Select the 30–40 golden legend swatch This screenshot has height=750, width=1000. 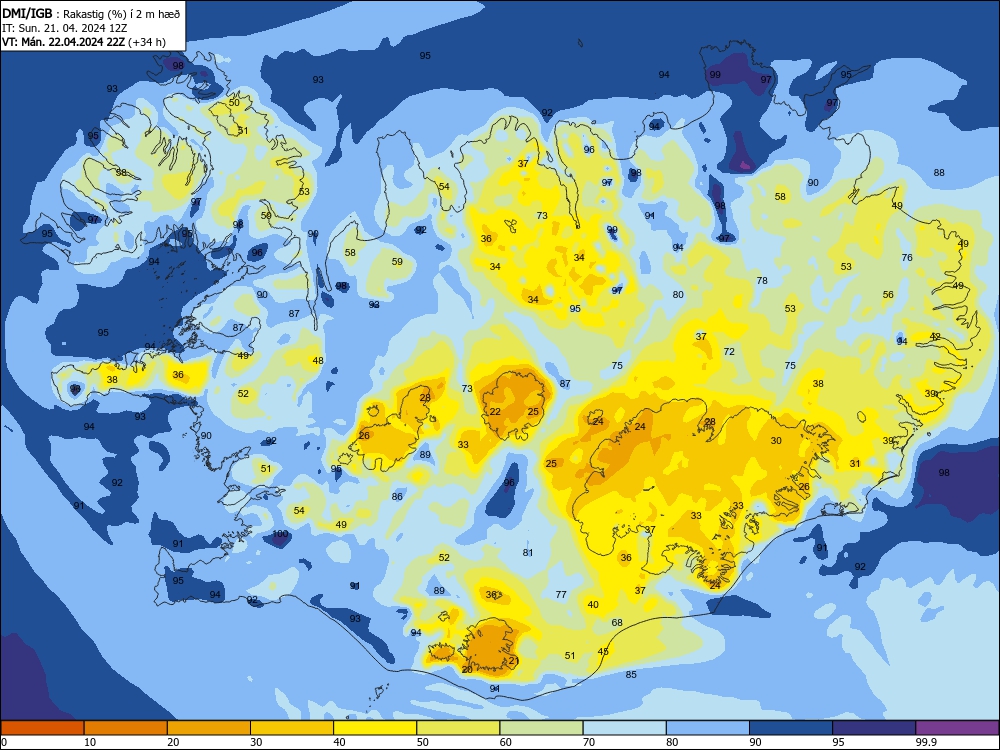coord(292,728)
